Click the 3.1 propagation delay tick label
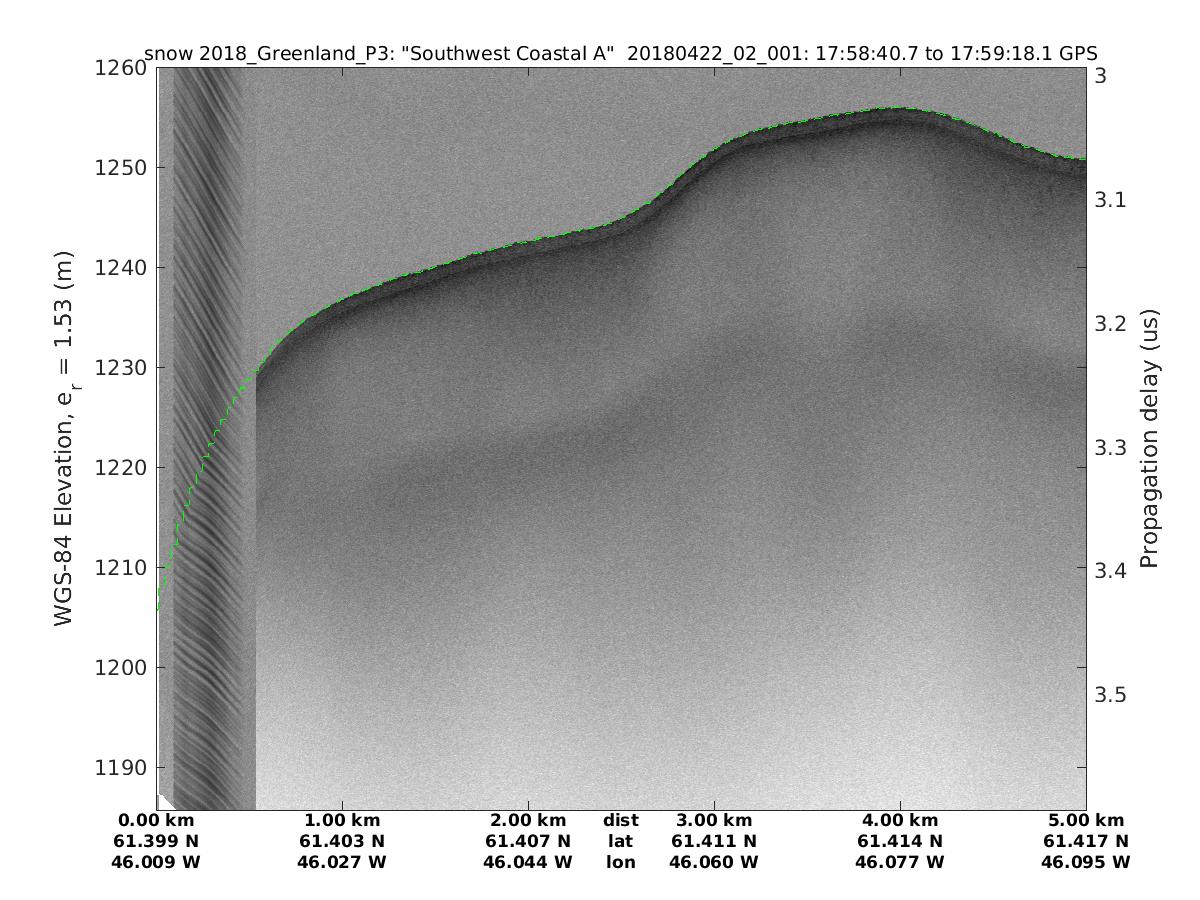Image resolution: width=1200 pixels, height=900 pixels. 1110,200
